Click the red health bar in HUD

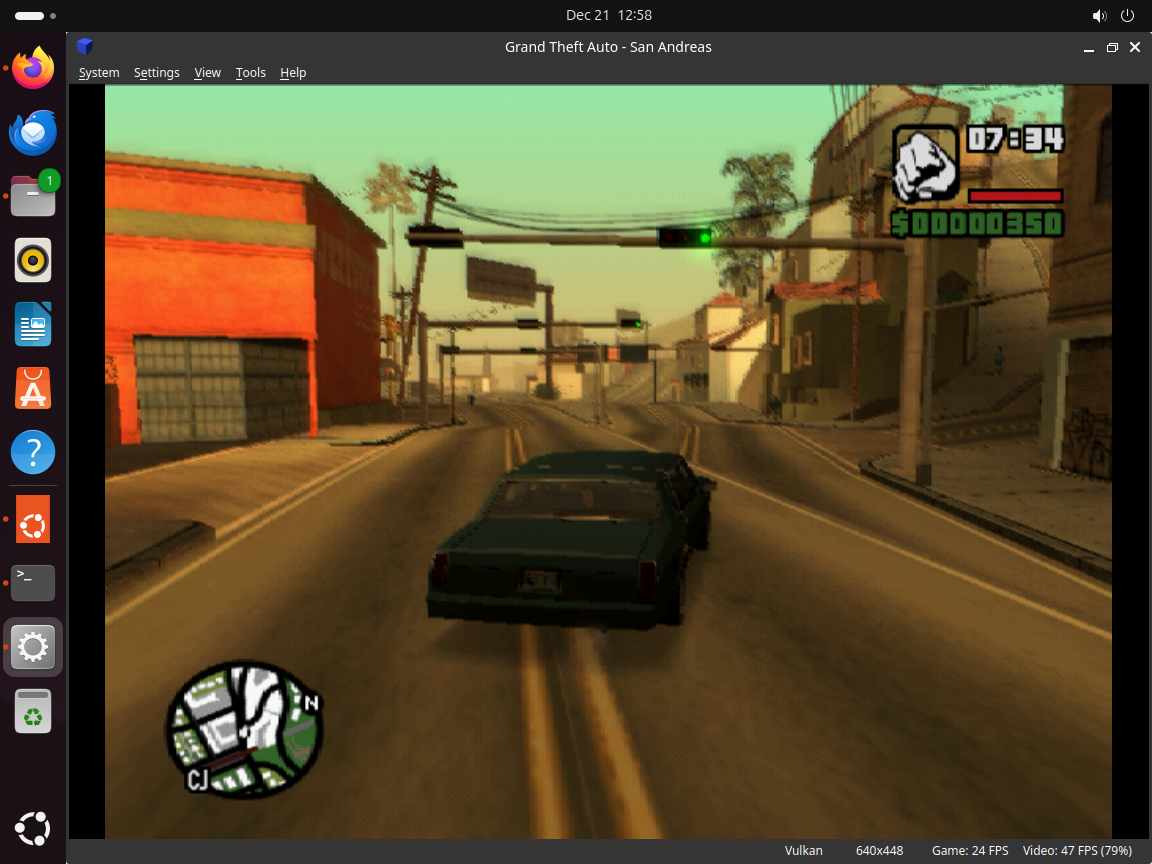[1015, 195]
